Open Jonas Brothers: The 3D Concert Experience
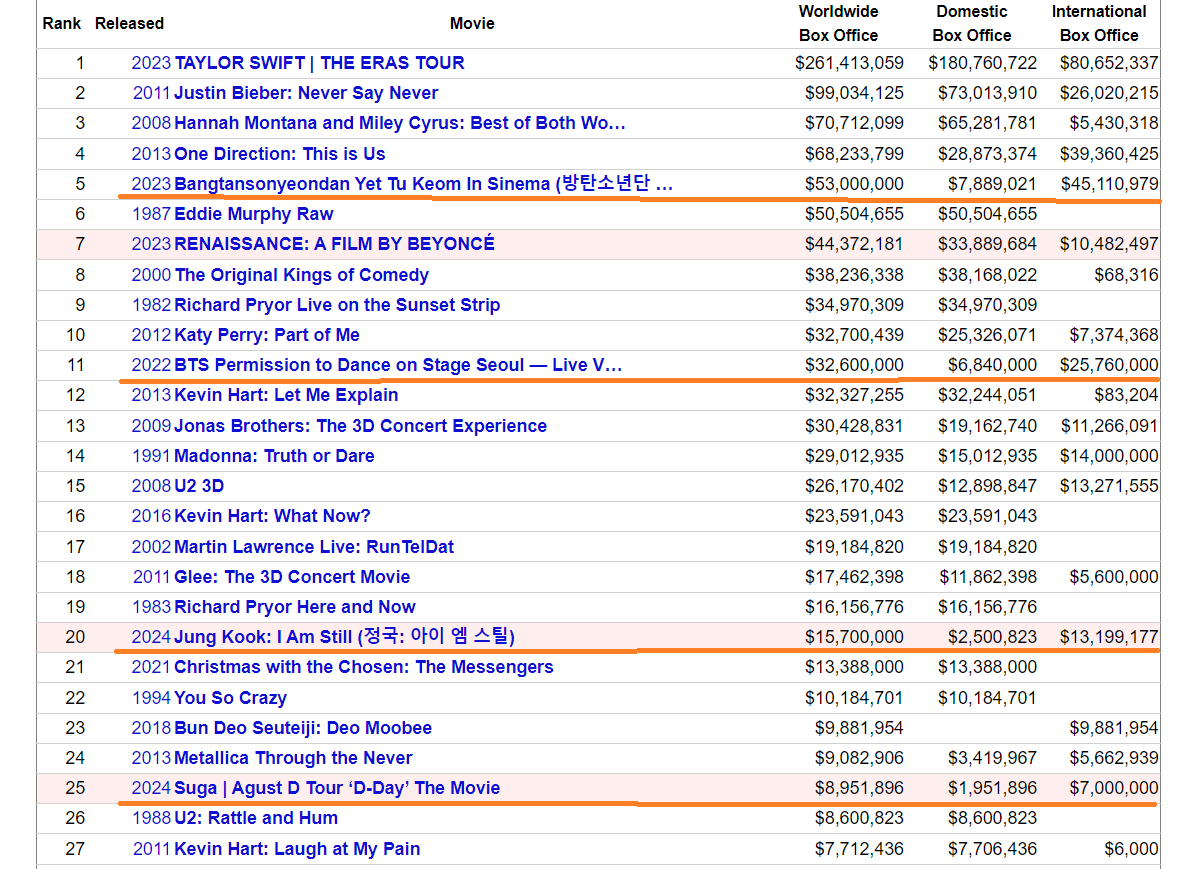This screenshot has width=1196, height=869. tap(360, 426)
